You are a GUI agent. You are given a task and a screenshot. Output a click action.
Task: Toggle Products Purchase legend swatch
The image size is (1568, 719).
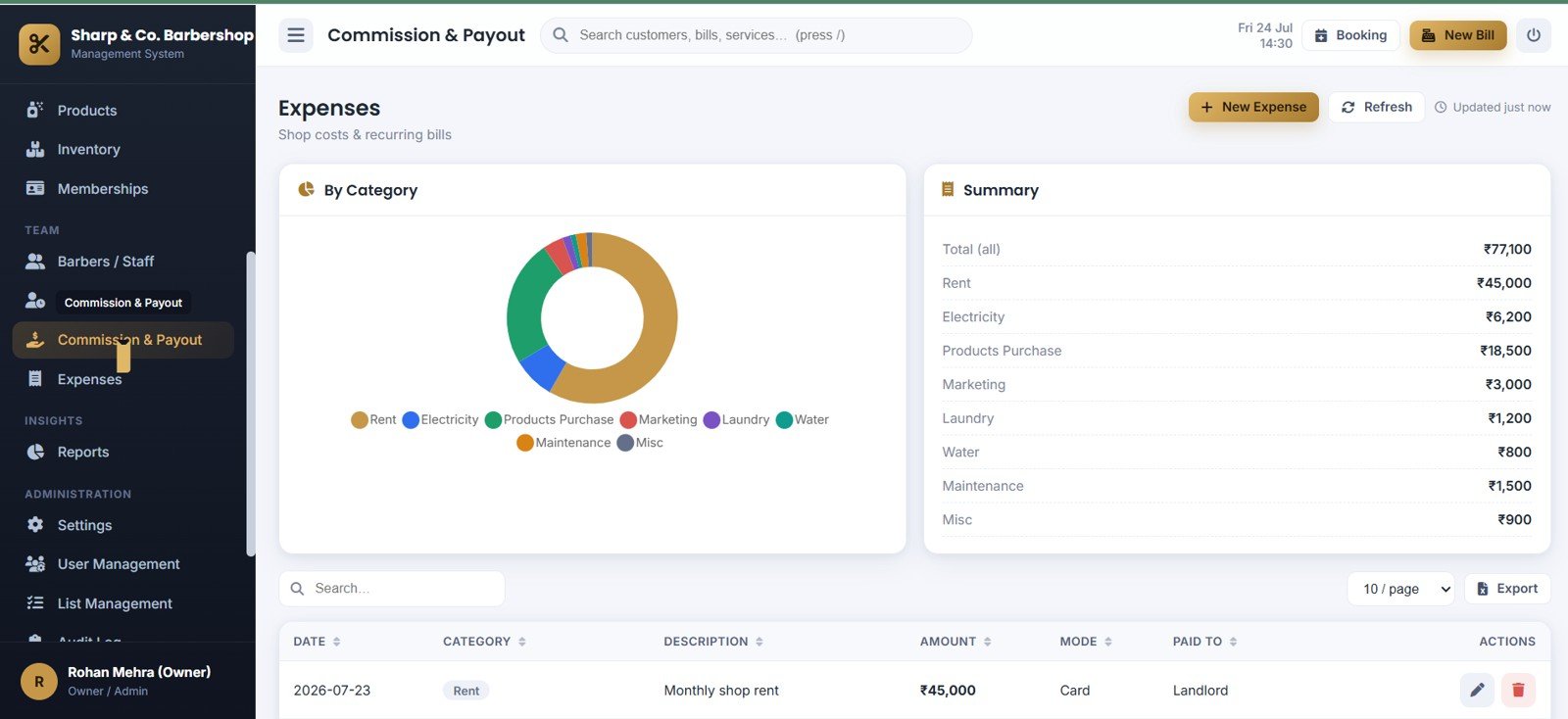point(493,419)
